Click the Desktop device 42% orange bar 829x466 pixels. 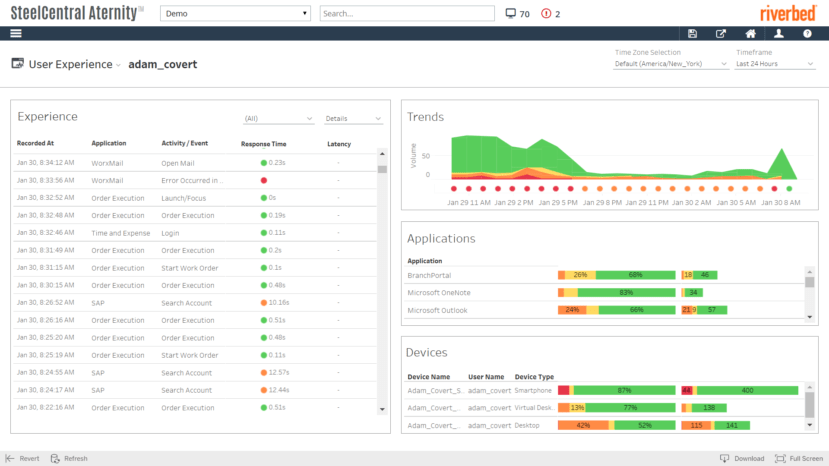pos(583,425)
